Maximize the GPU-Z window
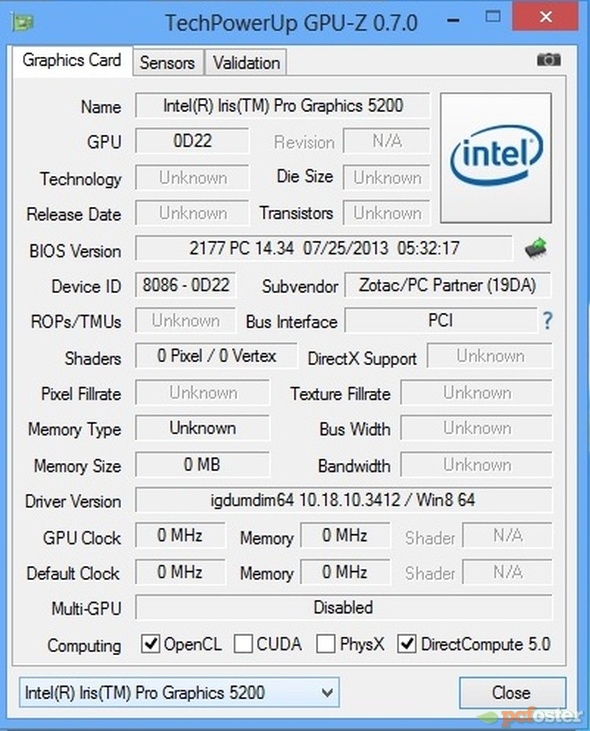The height and width of the screenshot is (731, 590). point(493,17)
